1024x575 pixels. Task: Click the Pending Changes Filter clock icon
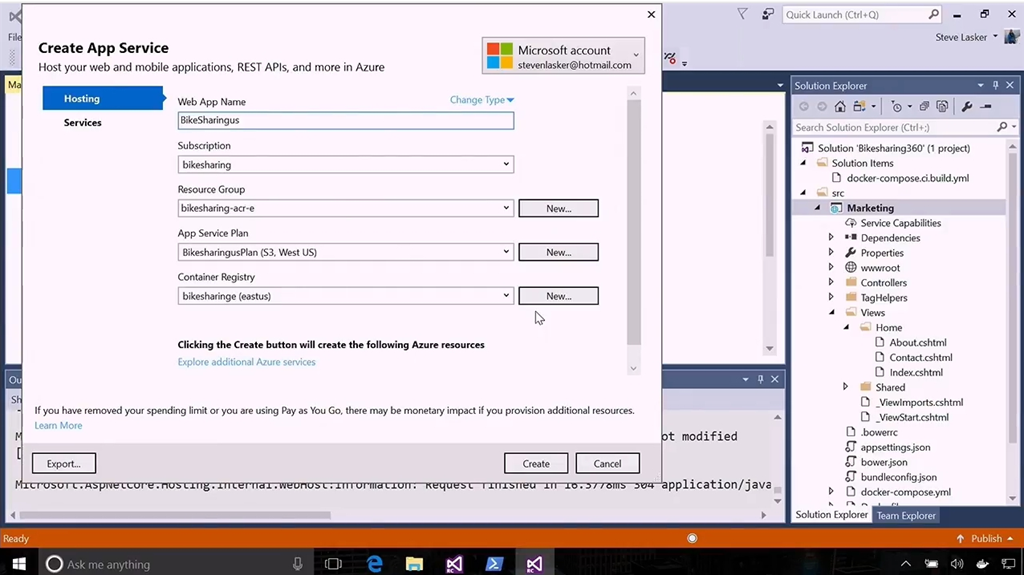pyautogui.click(x=897, y=107)
